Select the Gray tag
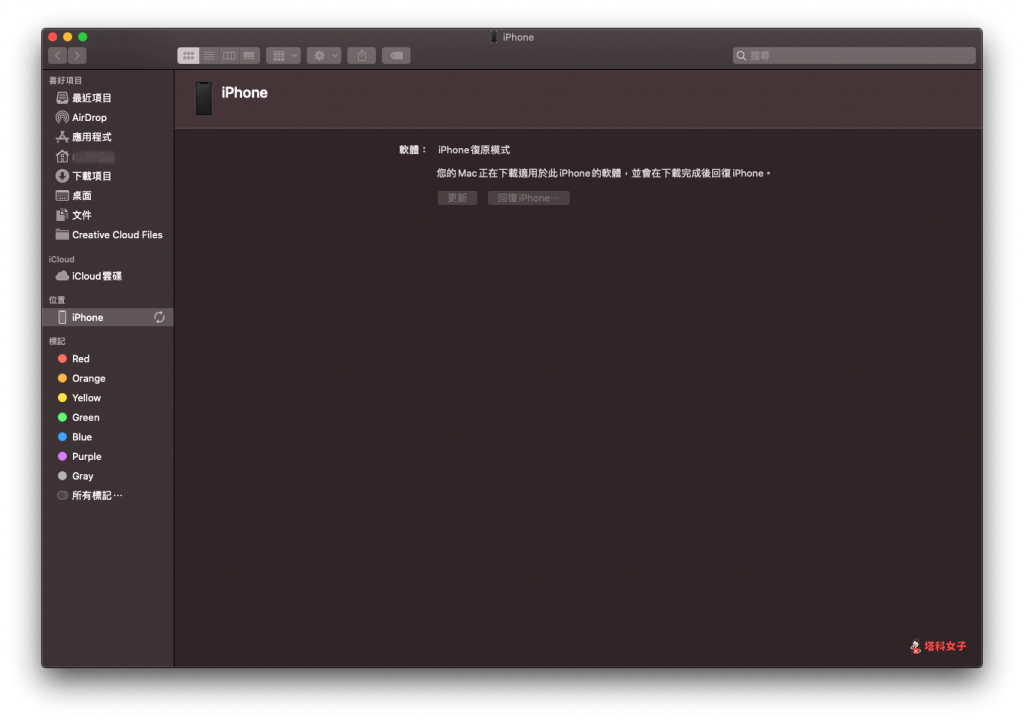Image resolution: width=1024 pixels, height=723 pixels. tap(108, 476)
